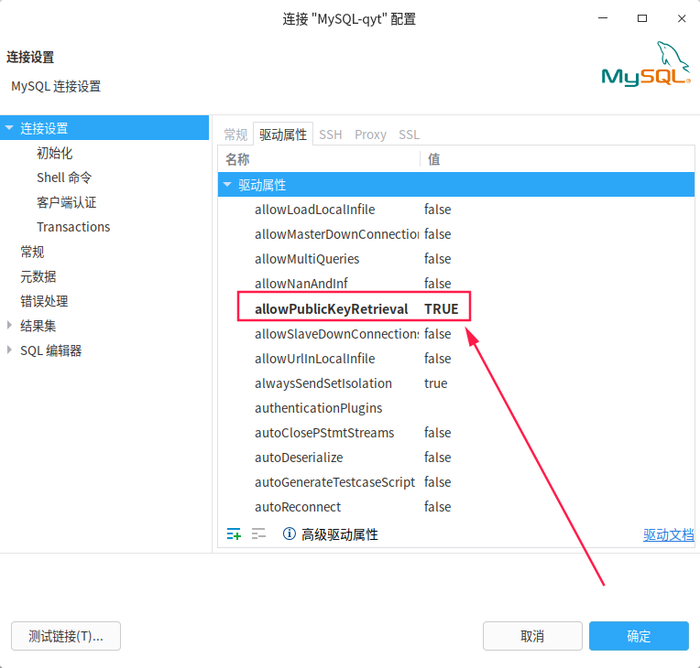The image size is (700, 668).
Task: Cancel via the 取消 button
Action: point(533,636)
